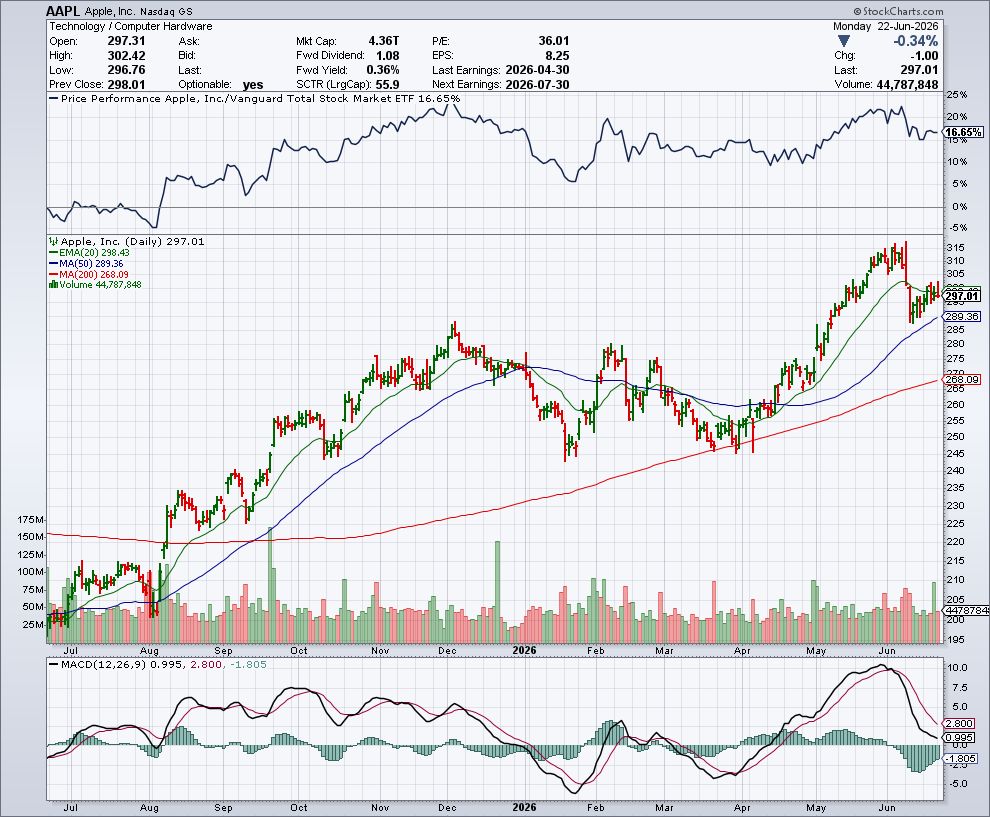
Task: Click the 16.65% axis tag on performance panel
Action: click(x=963, y=132)
